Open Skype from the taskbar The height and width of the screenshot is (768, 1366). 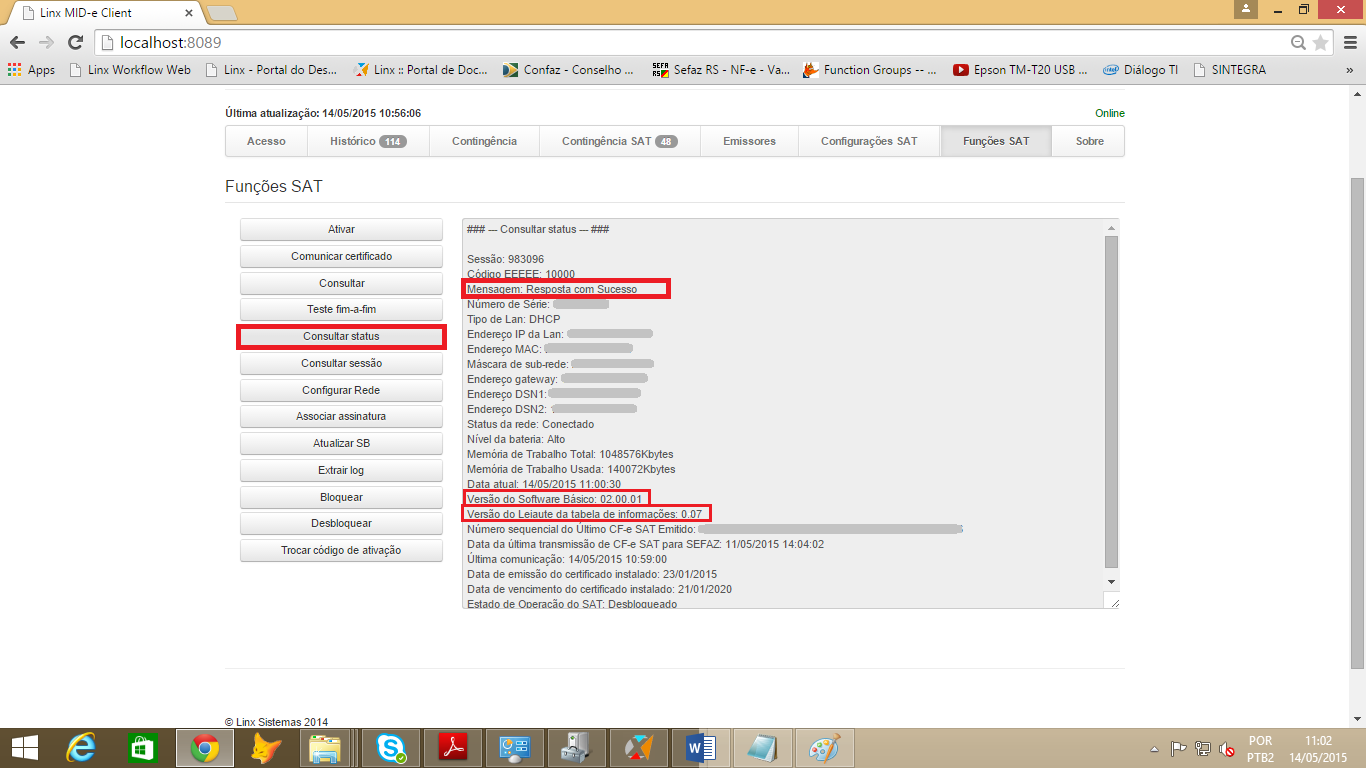coord(390,748)
